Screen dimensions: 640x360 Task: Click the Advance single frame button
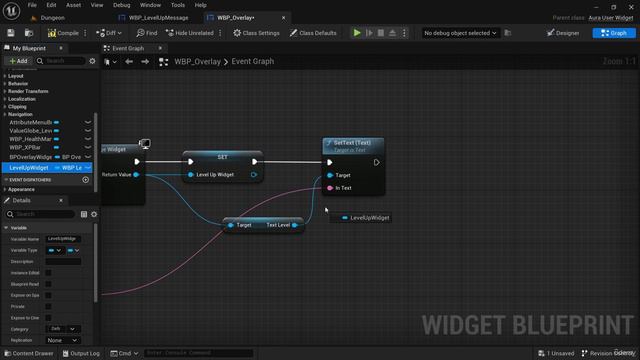tap(369, 33)
